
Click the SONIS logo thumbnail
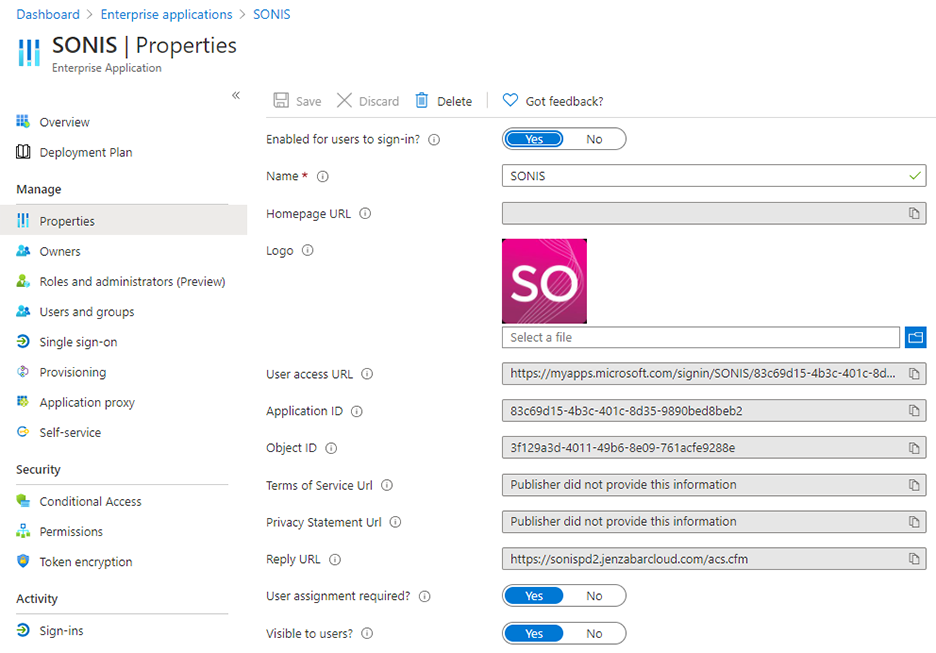click(x=544, y=281)
